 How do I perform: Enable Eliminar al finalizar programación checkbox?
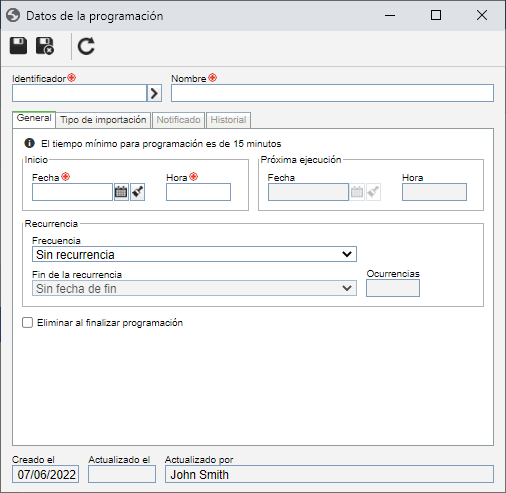pyautogui.click(x=27, y=323)
